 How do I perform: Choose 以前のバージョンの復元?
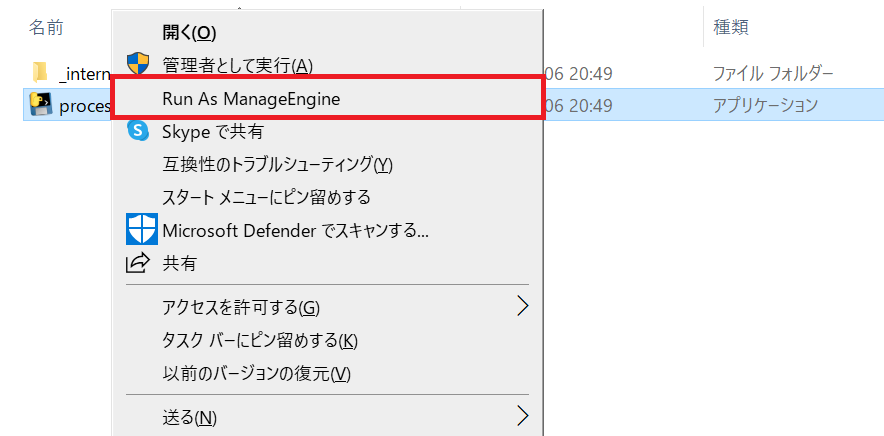click(256, 374)
